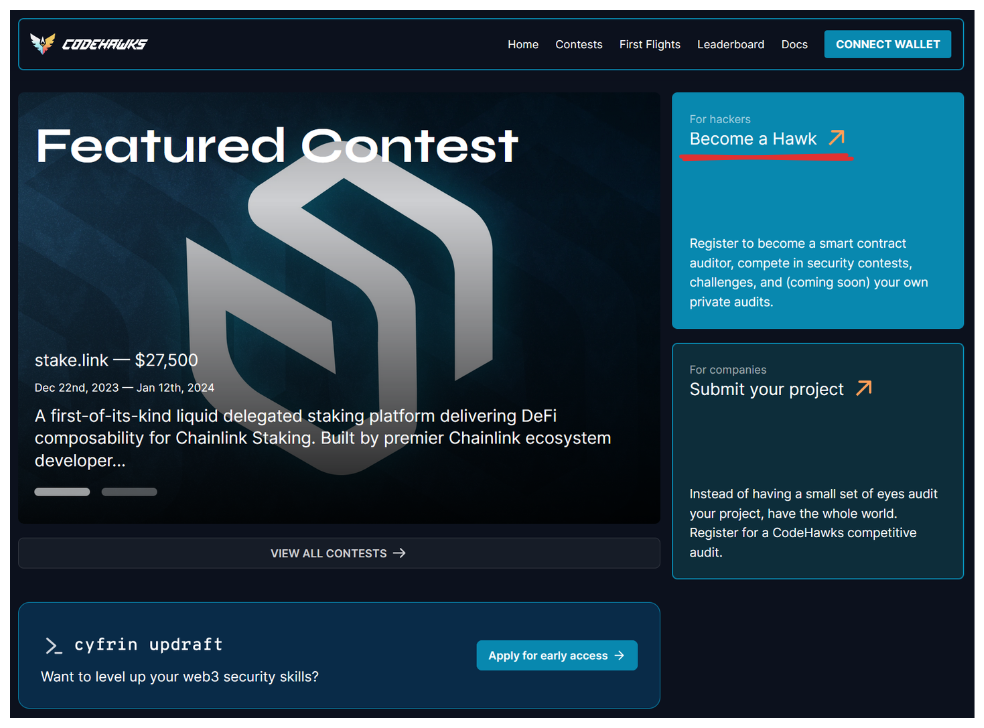Click the terminal prompt icon beside cyfrin updraft

54,646
